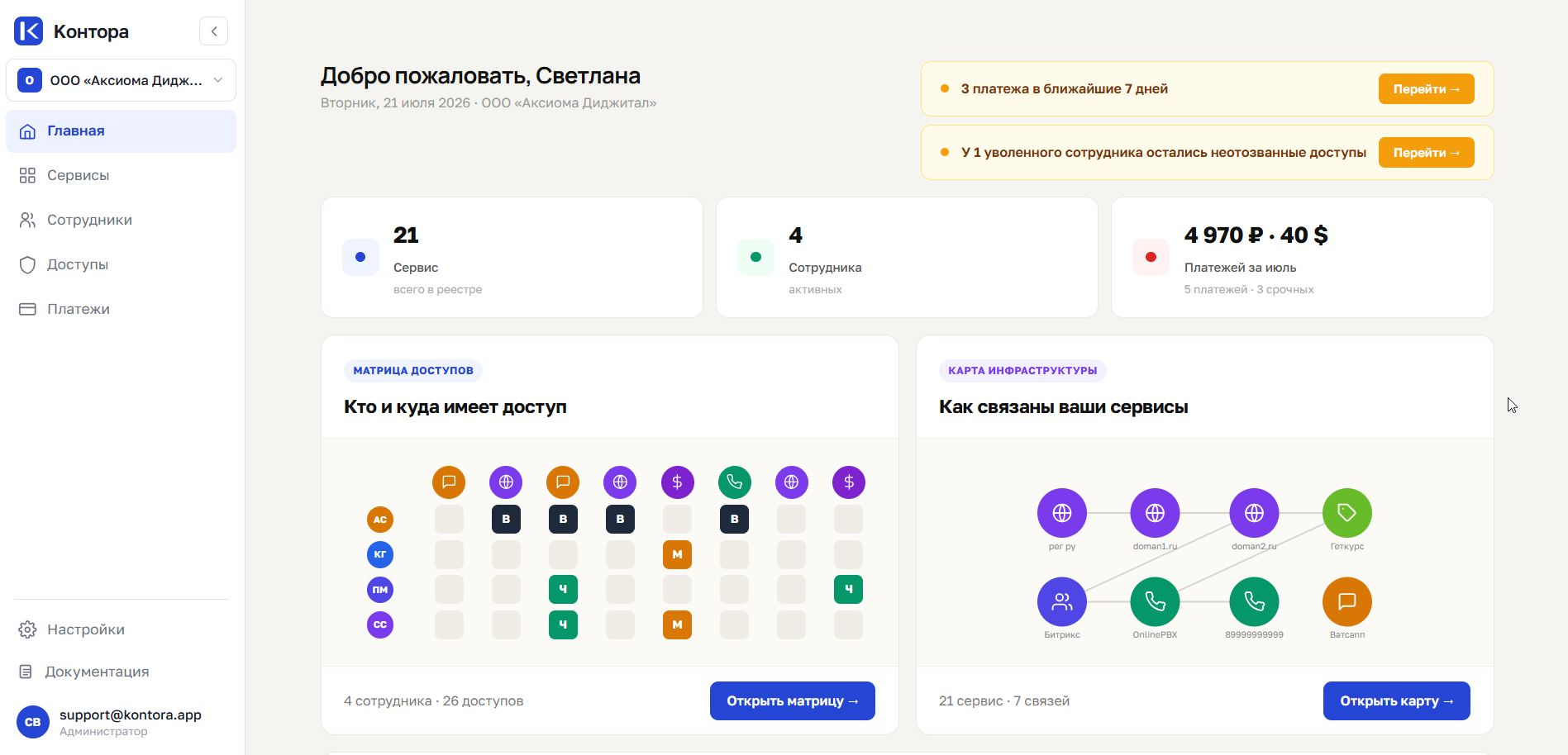The height and width of the screenshot is (755, 1568).
Task: Click the 4 Сотрудника stat card
Action: (x=907, y=257)
